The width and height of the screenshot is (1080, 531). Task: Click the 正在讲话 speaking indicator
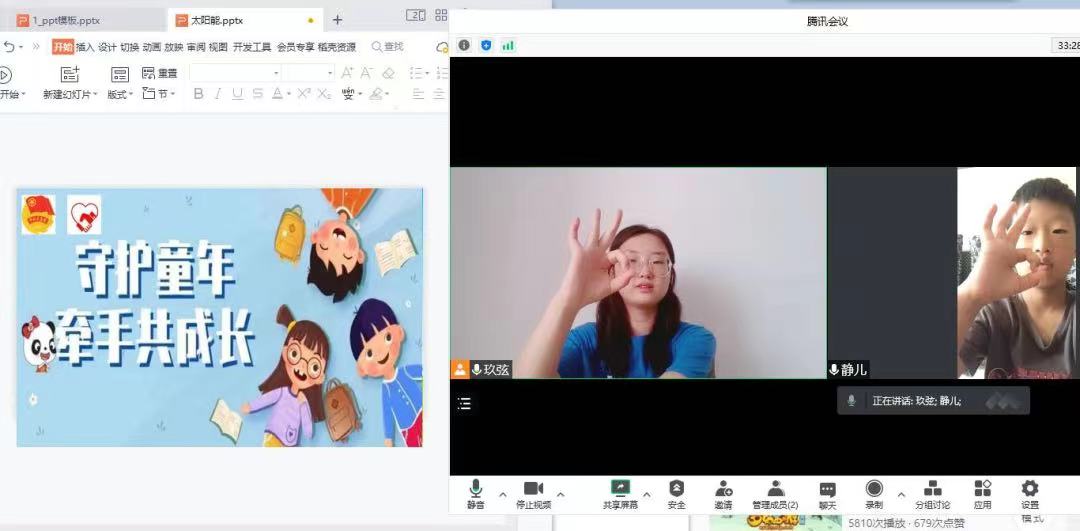(933, 401)
